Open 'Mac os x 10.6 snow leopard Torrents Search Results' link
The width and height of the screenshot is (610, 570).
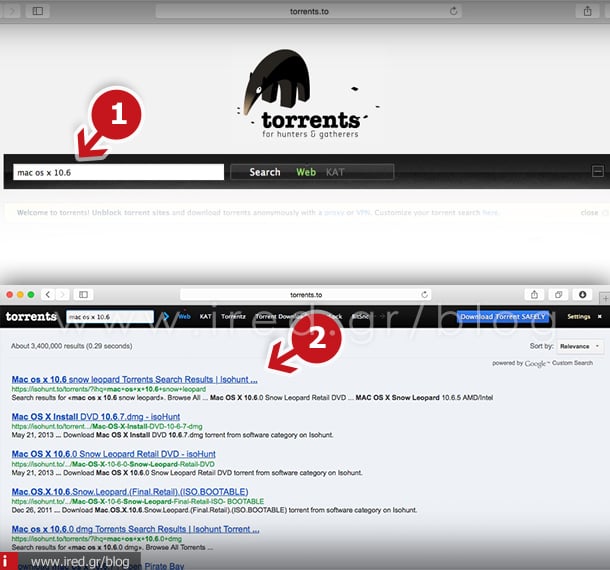(135, 379)
